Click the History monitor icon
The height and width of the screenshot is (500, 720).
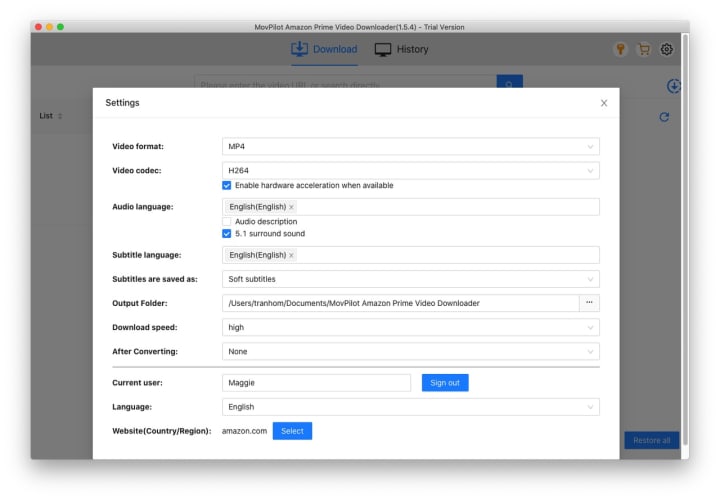pyautogui.click(x=382, y=50)
